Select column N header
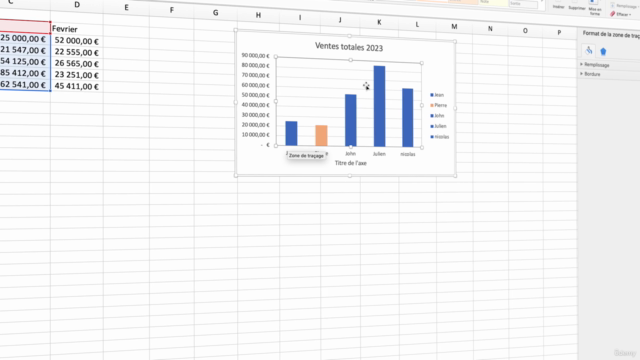Viewport: 640px width, 360px height. coord(490,29)
